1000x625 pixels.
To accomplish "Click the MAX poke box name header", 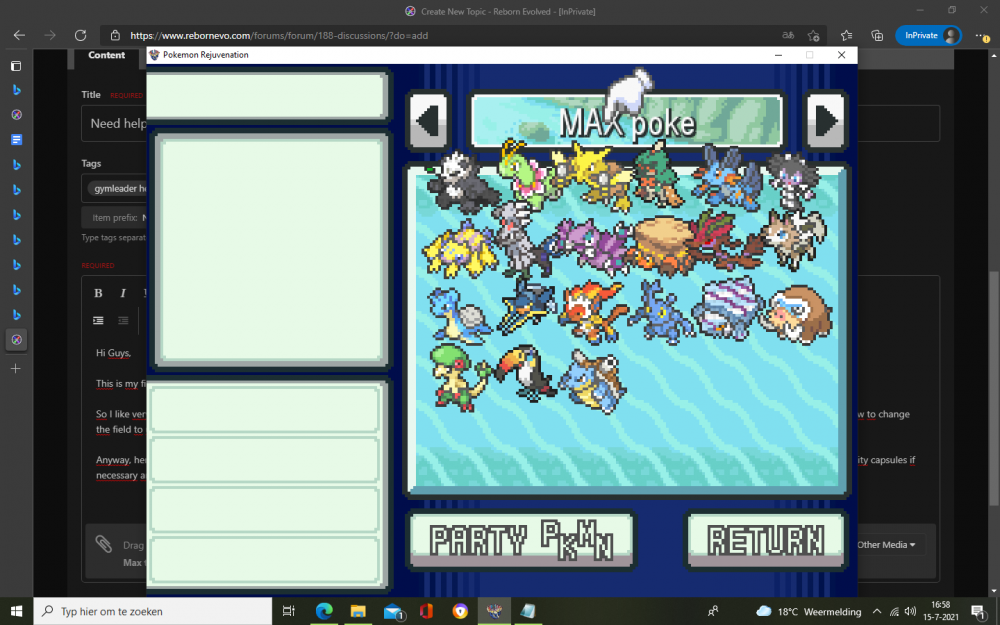I will tap(627, 121).
